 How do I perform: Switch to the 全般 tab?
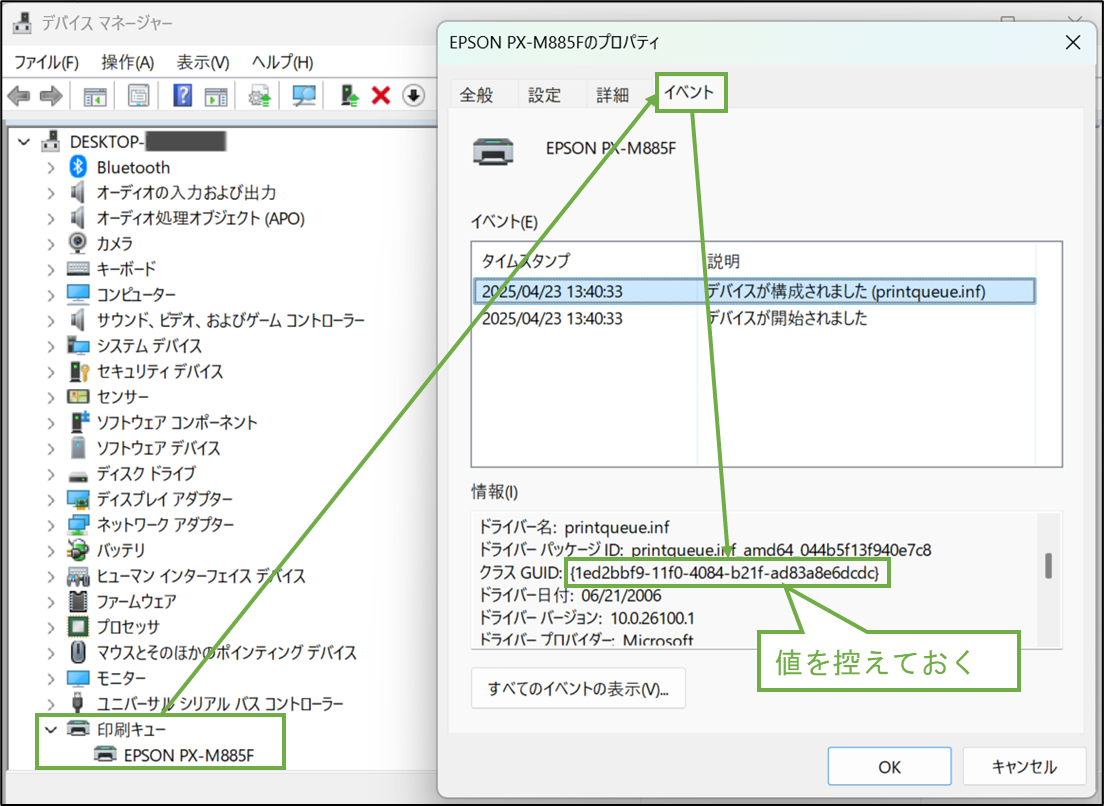[x=477, y=95]
